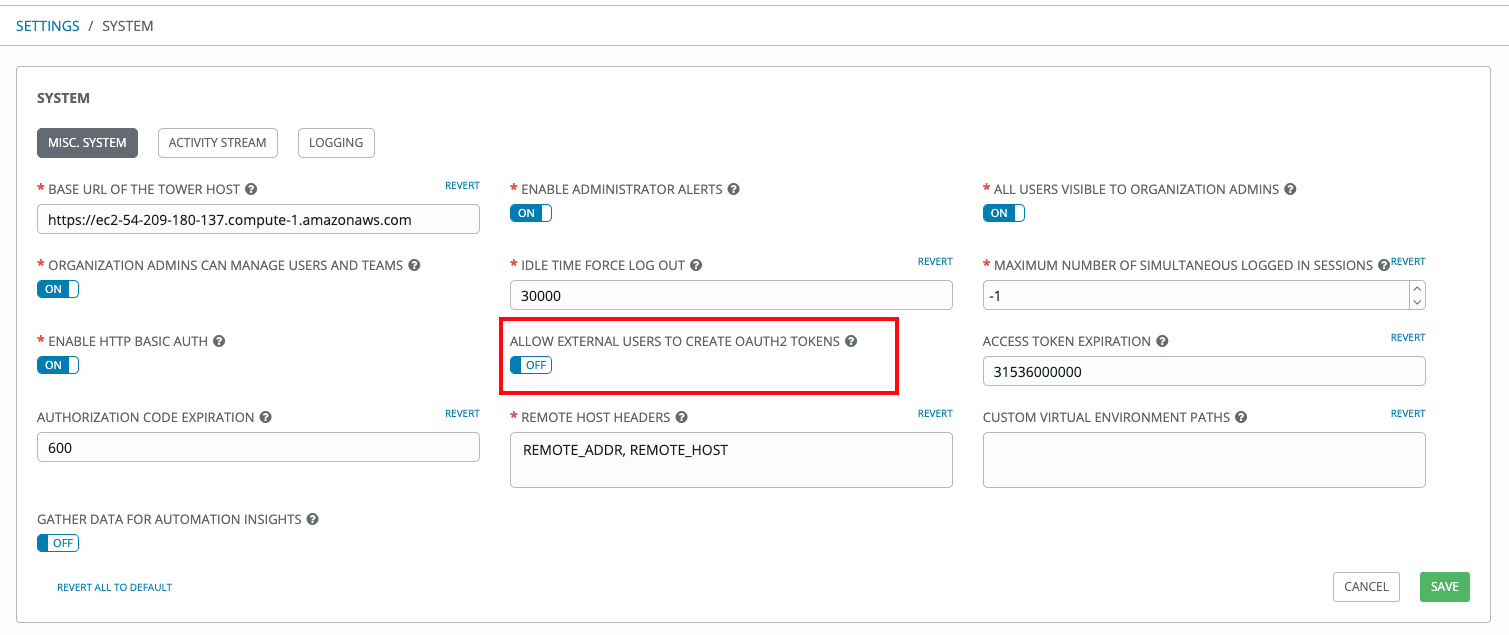The image size is (1509, 635).
Task: Switch off Organization Admins Can Manage Users
Action: pos(58,289)
